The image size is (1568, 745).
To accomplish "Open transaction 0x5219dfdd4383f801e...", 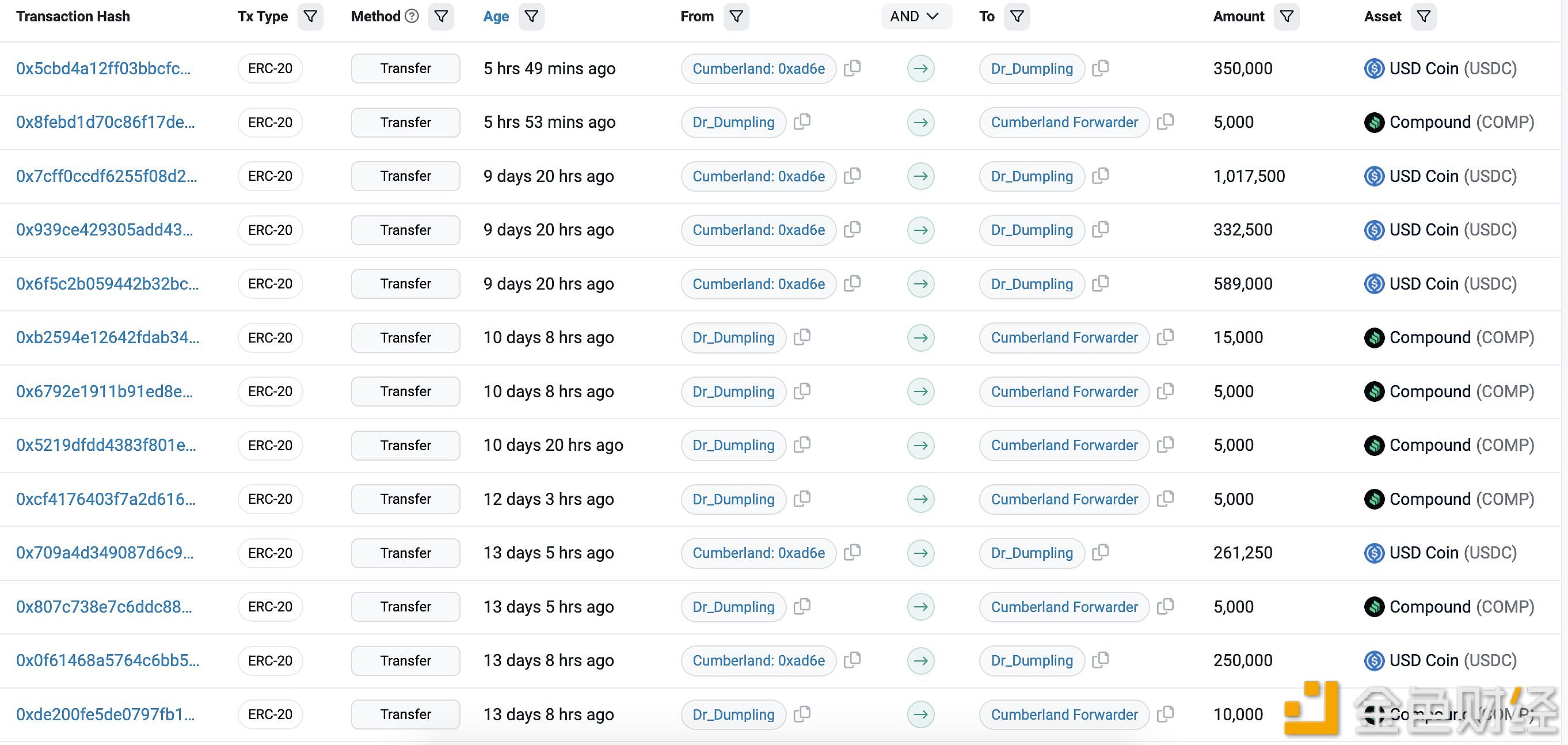I will (x=106, y=445).
